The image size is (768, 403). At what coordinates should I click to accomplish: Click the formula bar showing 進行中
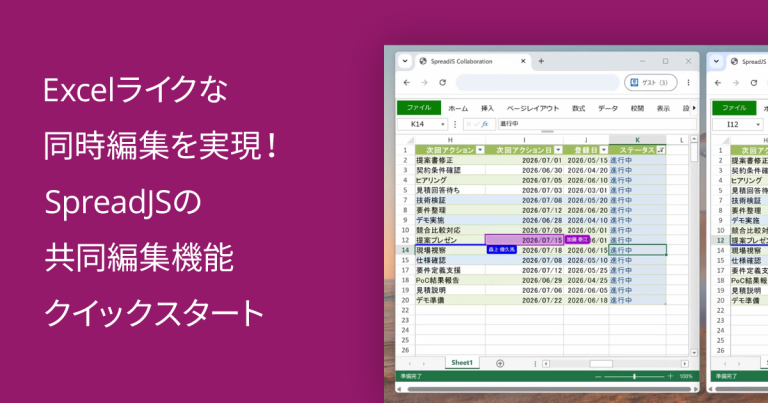coord(597,124)
